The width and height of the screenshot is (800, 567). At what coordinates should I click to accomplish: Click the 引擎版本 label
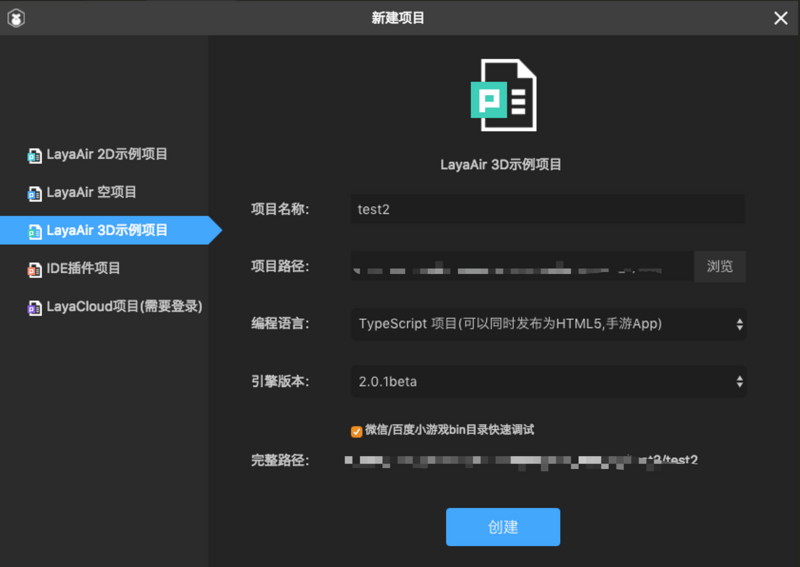point(280,382)
